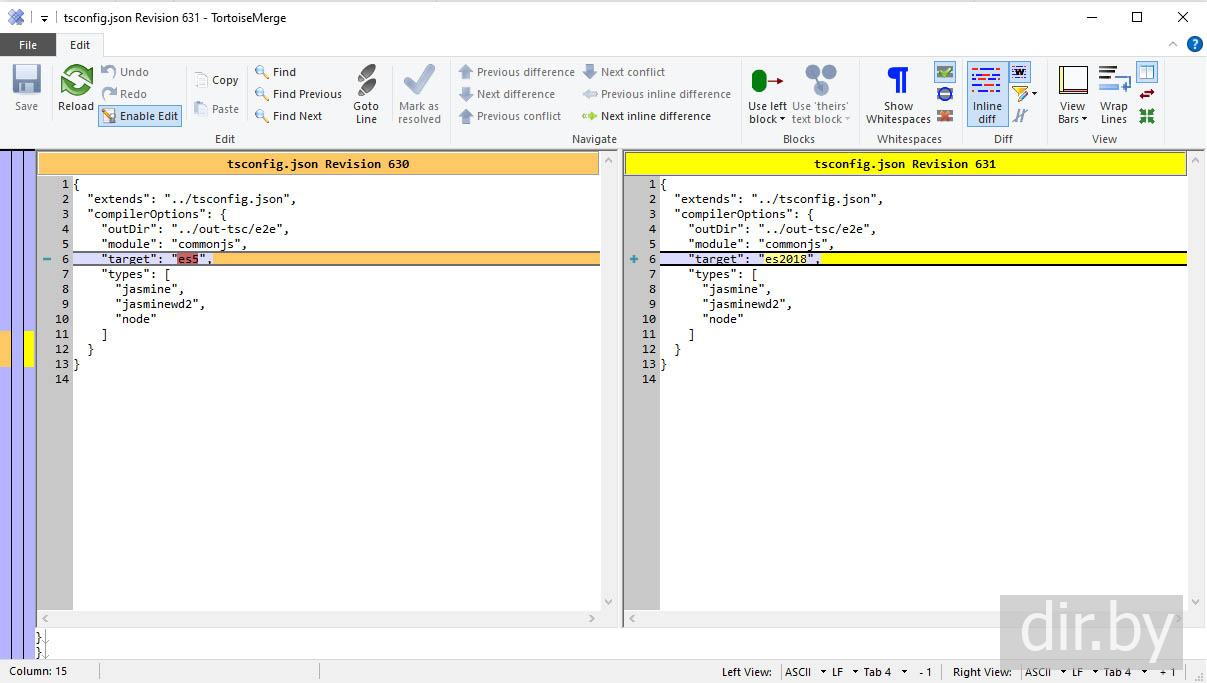The width and height of the screenshot is (1207, 683).
Task: Click the Find magnifier button
Action: pyautogui.click(x=275, y=72)
